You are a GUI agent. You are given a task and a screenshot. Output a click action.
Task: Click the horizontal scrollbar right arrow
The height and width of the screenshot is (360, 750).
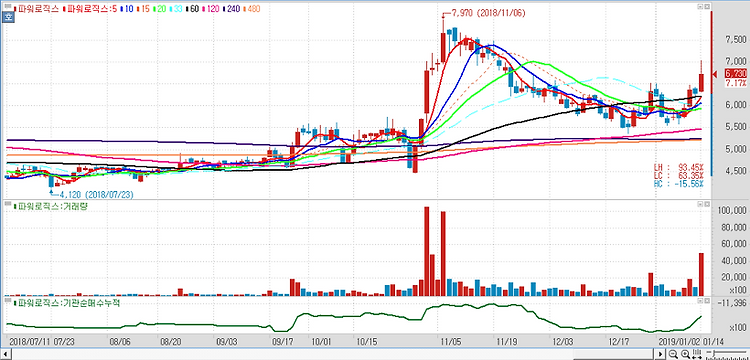[x=660, y=354]
